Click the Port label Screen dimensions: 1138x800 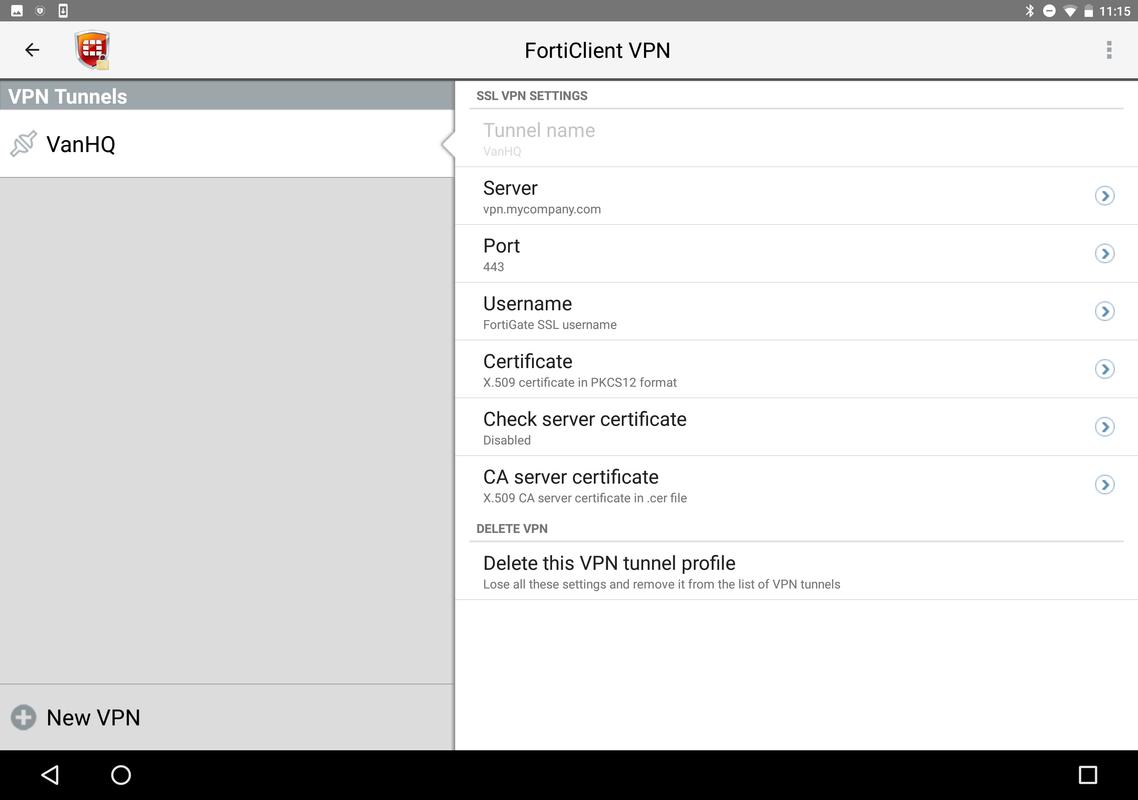point(502,246)
